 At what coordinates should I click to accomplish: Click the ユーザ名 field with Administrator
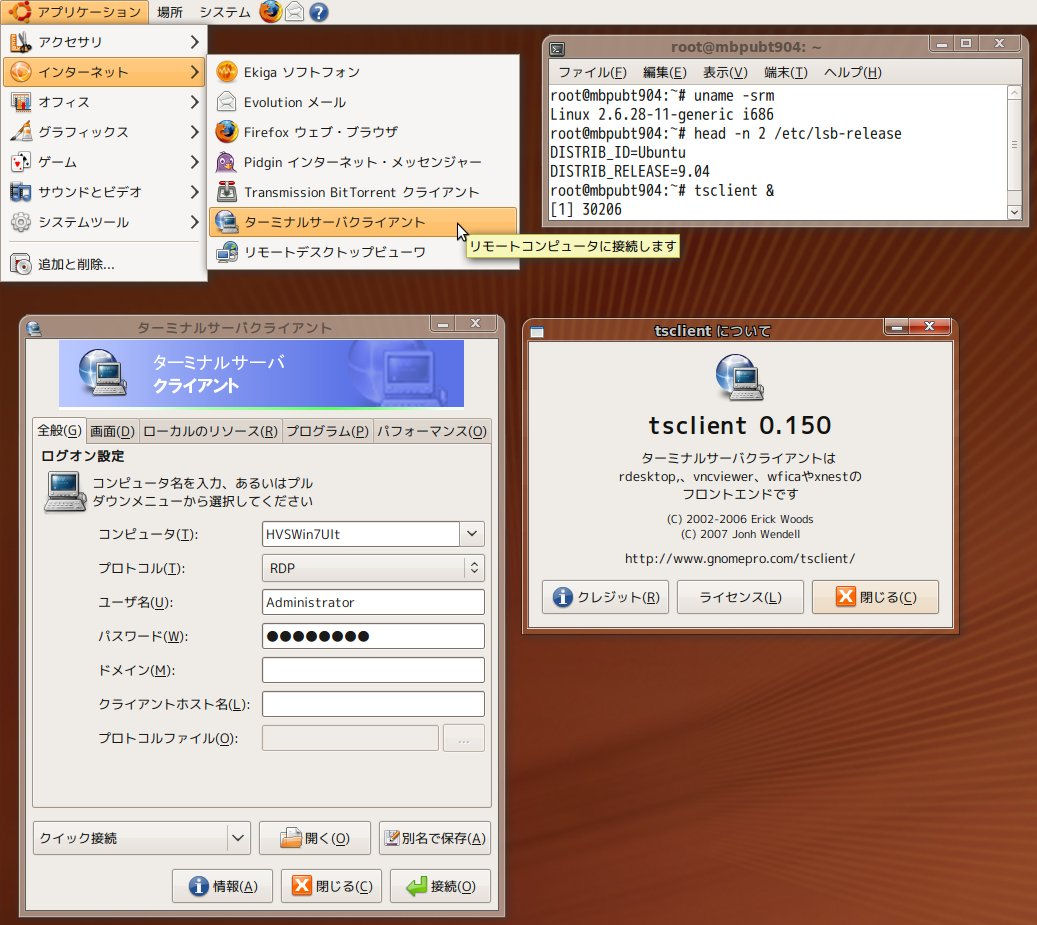click(373, 602)
